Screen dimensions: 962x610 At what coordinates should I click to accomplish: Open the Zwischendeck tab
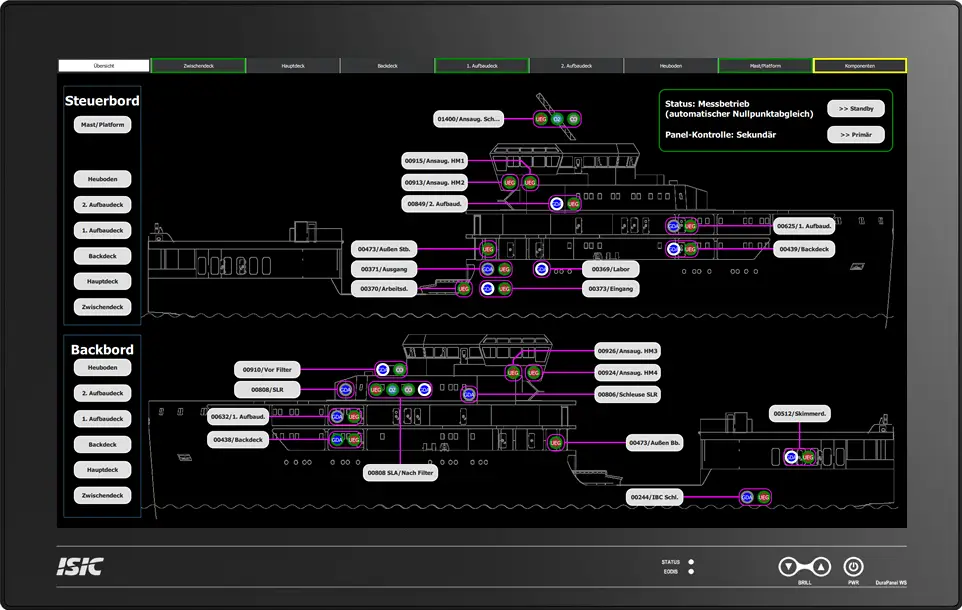point(198,66)
